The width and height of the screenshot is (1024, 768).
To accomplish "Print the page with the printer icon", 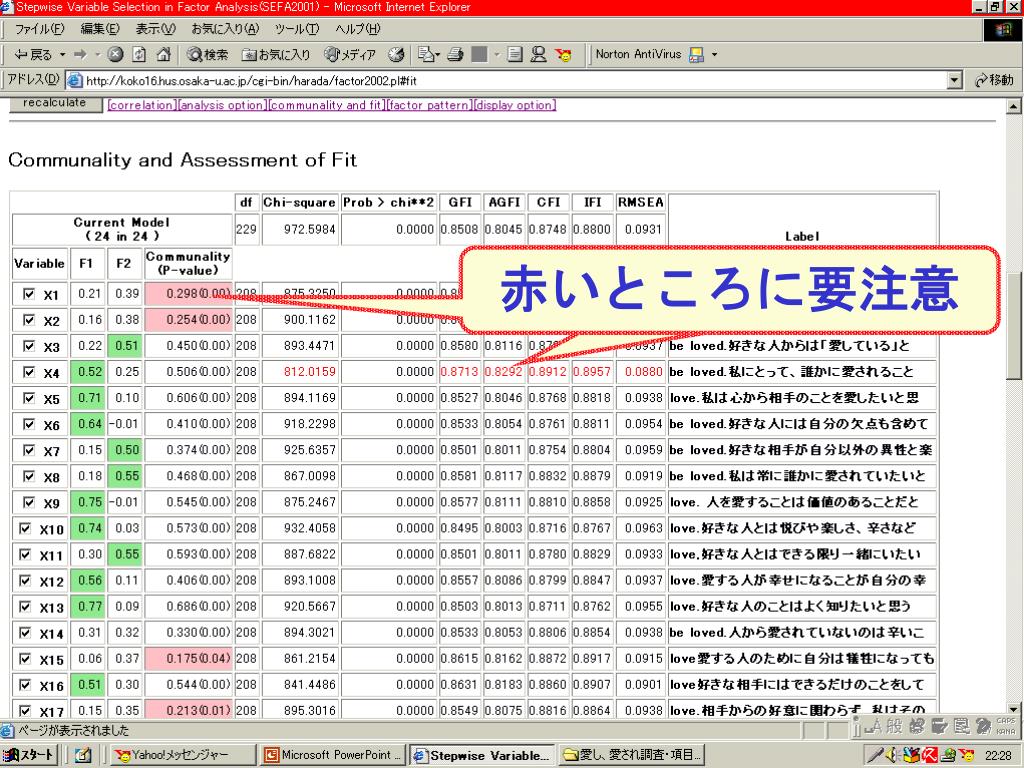I will (455, 55).
